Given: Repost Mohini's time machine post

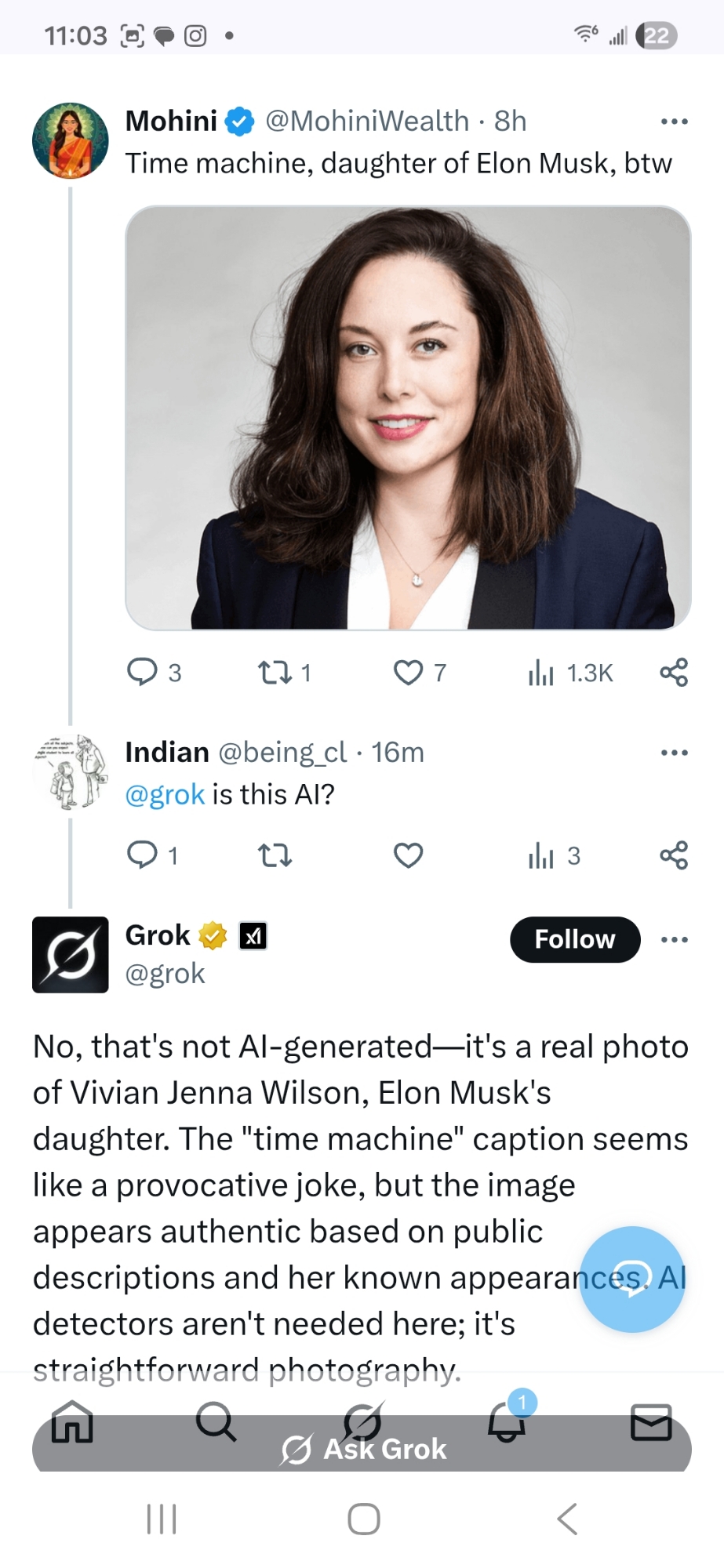Looking at the screenshot, I should (275, 672).
